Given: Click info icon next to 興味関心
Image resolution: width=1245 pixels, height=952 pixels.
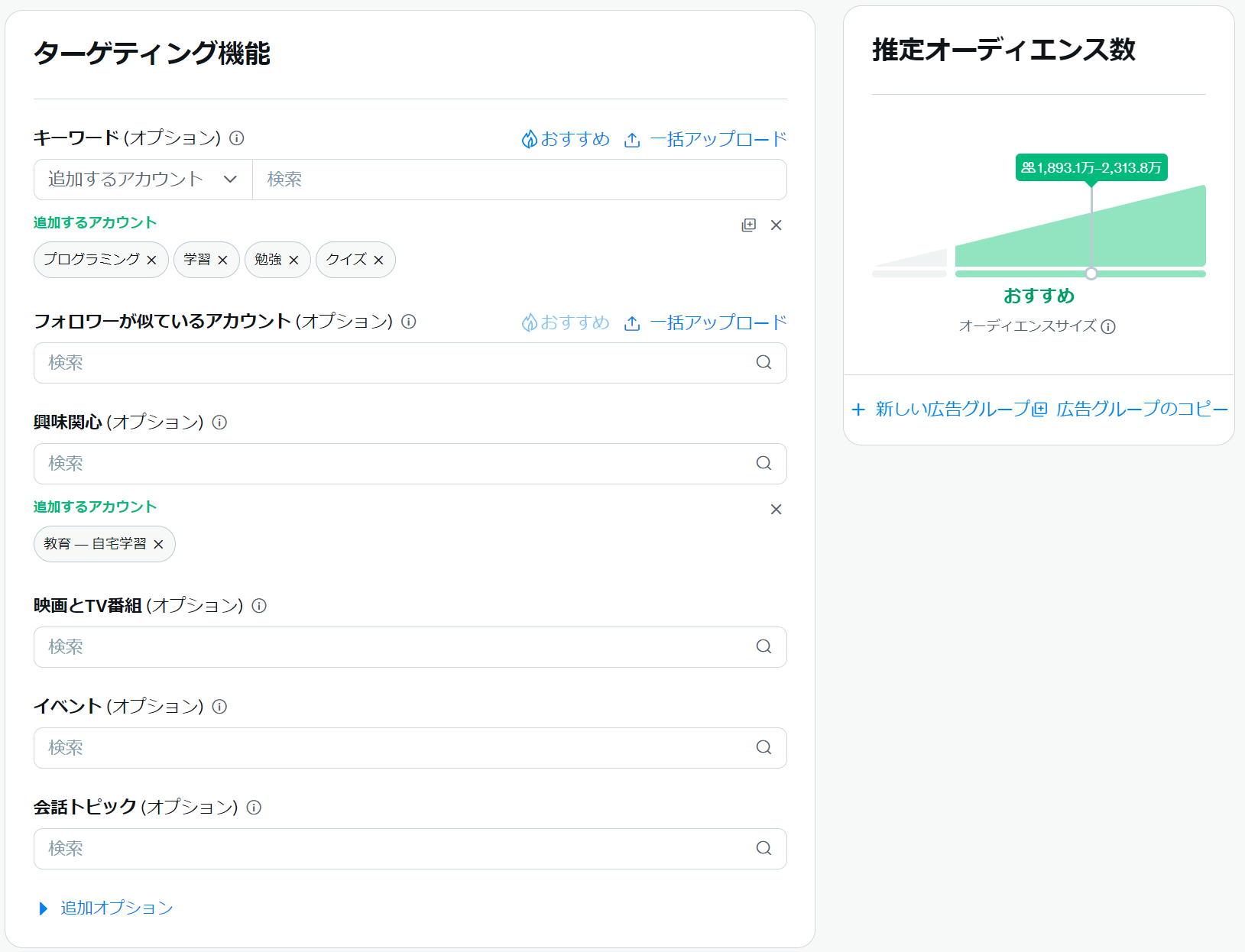Looking at the screenshot, I should [219, 423].
